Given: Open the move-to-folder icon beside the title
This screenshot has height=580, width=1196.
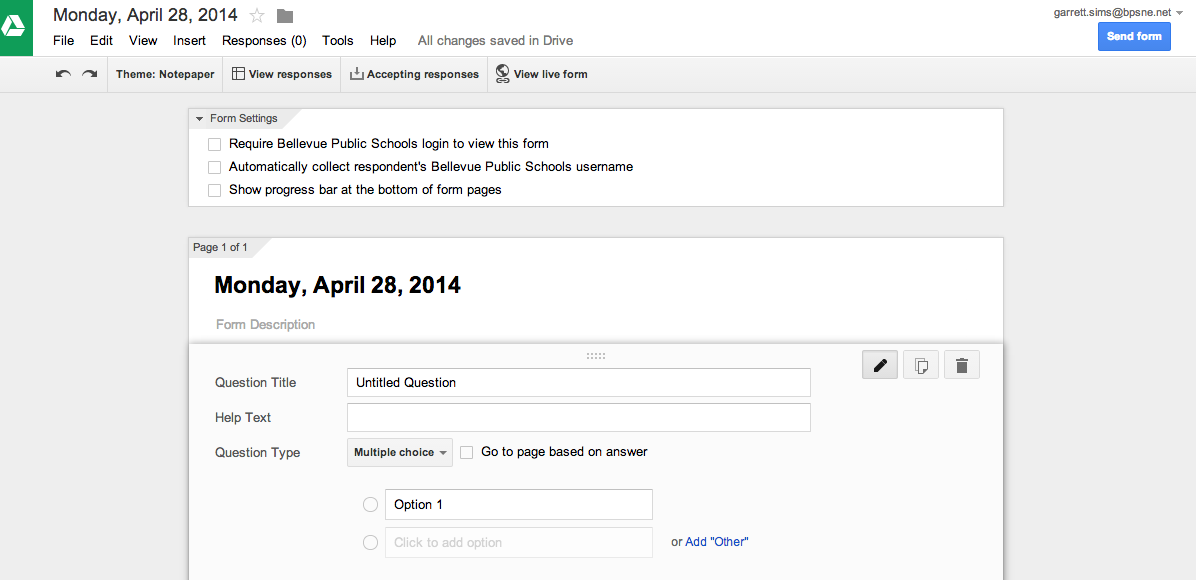Looking at the screenshot, I should click(285, 16).
